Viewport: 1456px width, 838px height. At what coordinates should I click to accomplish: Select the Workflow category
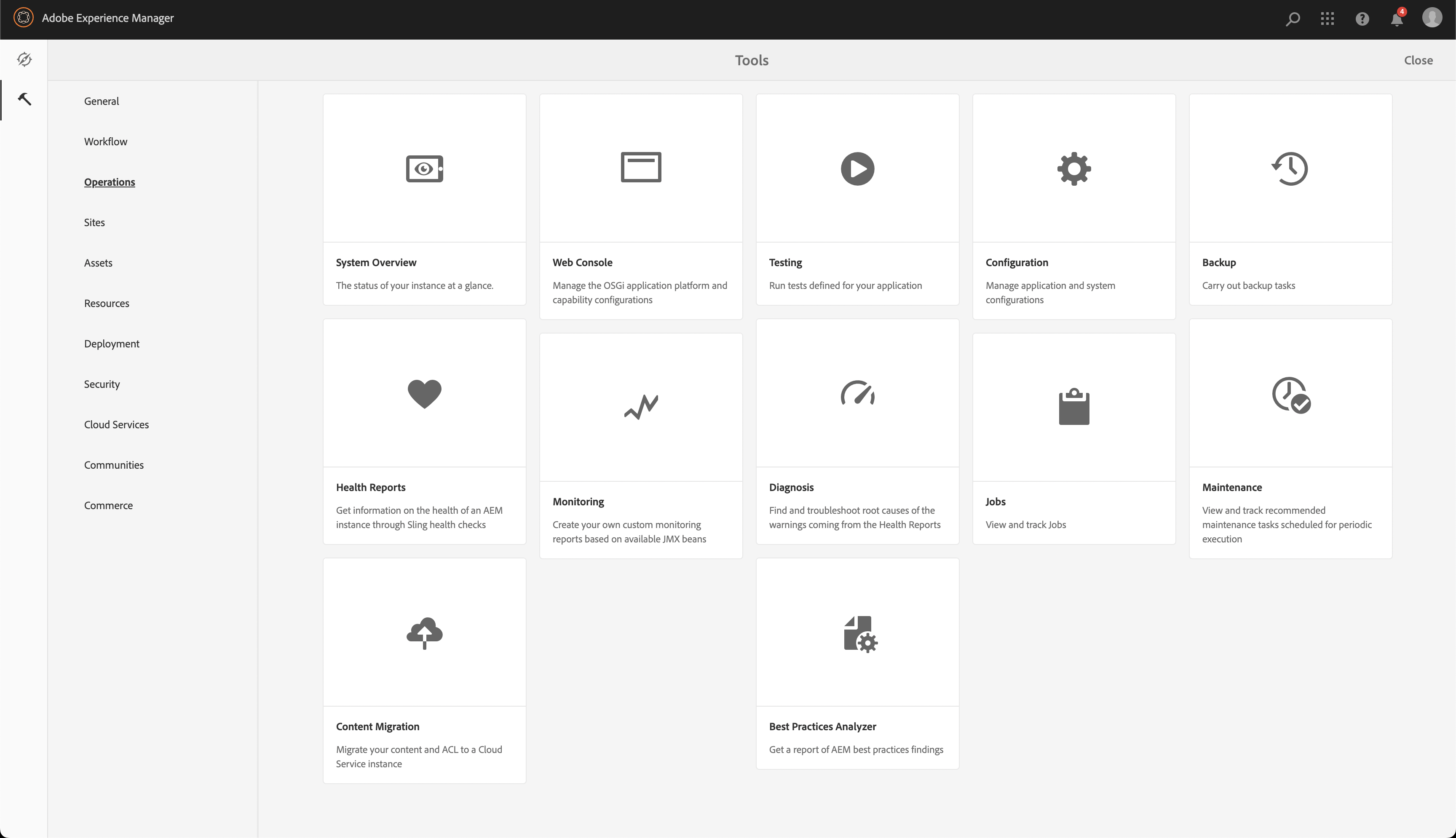tap(105, 141)
